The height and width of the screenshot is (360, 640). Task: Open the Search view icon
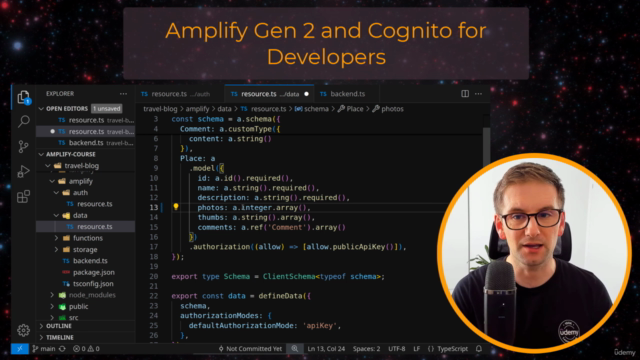pyautogui.click(x=24, y=122)
